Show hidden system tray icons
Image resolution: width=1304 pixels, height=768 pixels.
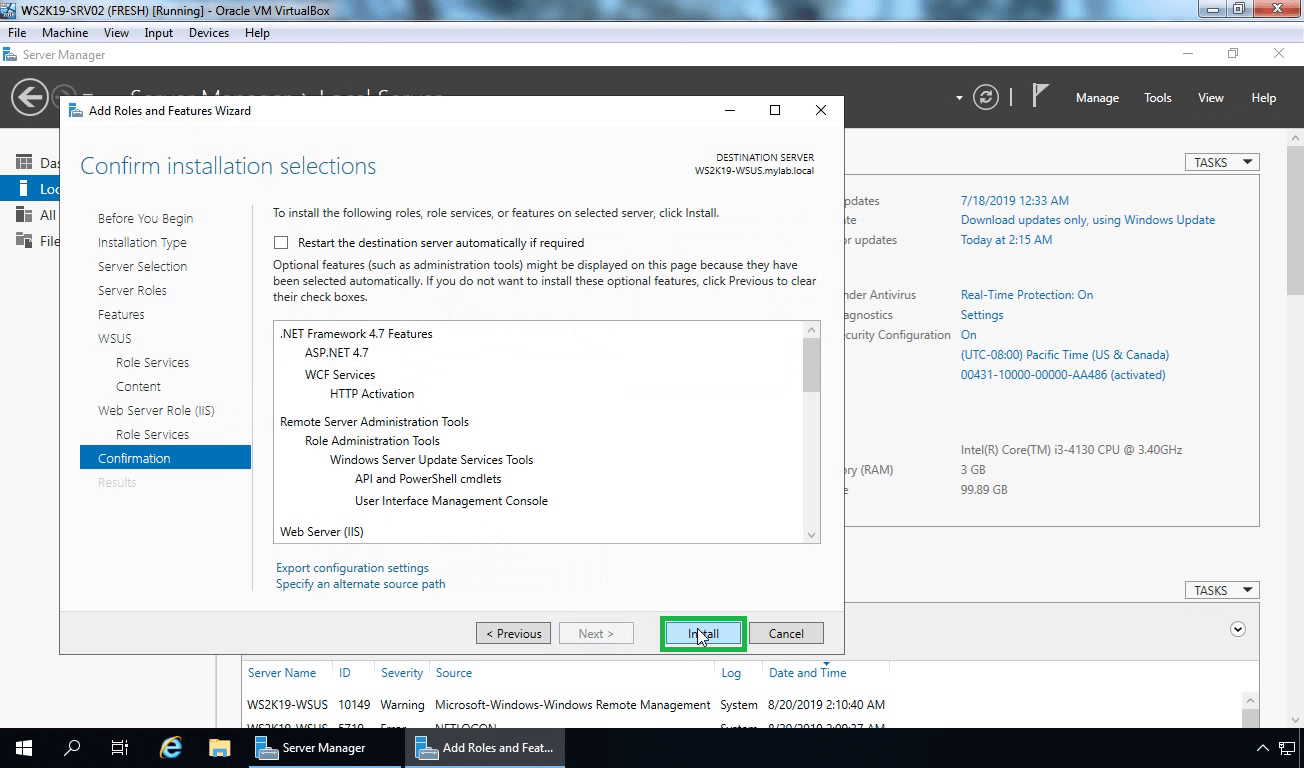(1263, 748)
